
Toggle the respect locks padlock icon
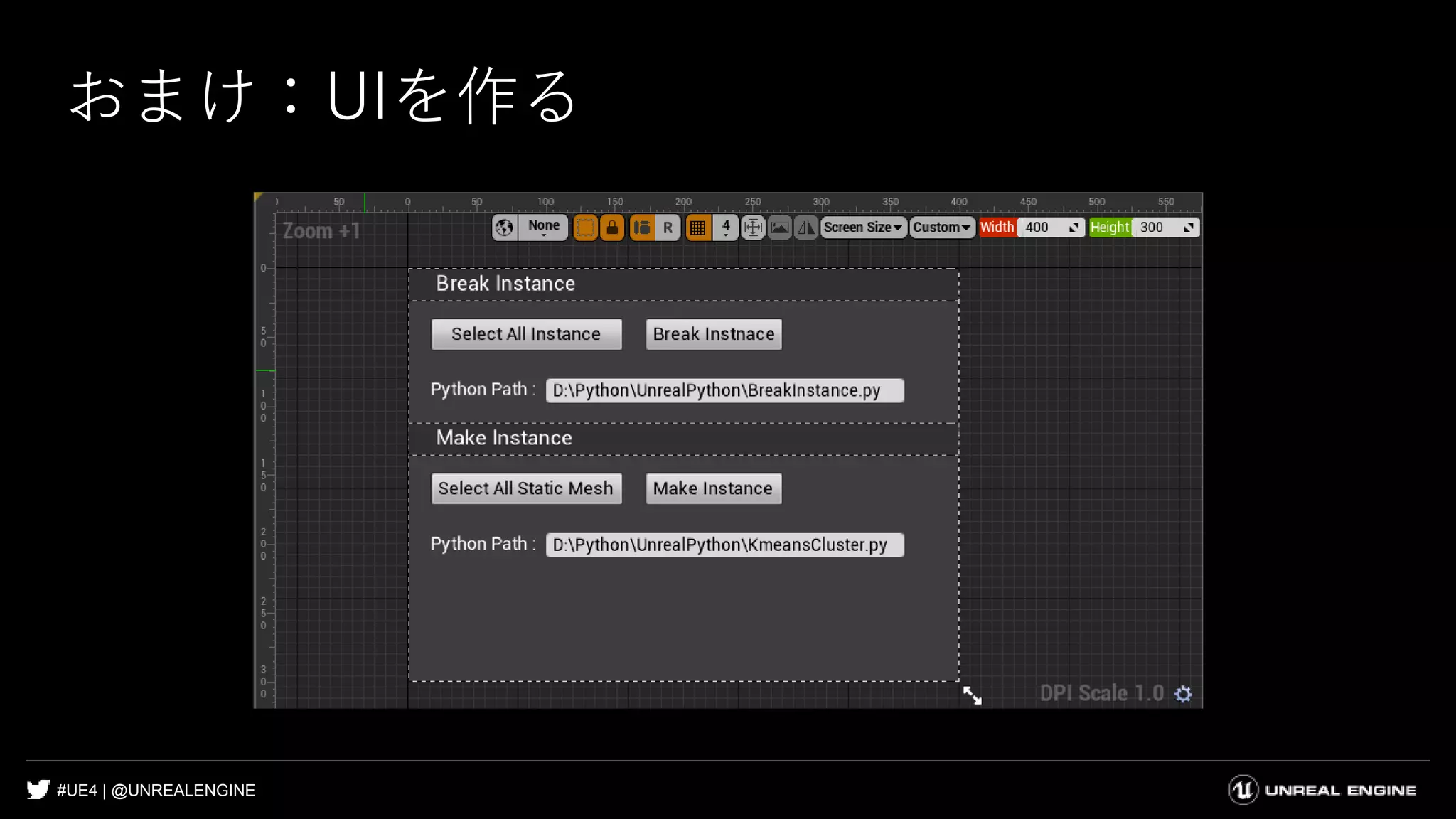click(x=612, y=227)
